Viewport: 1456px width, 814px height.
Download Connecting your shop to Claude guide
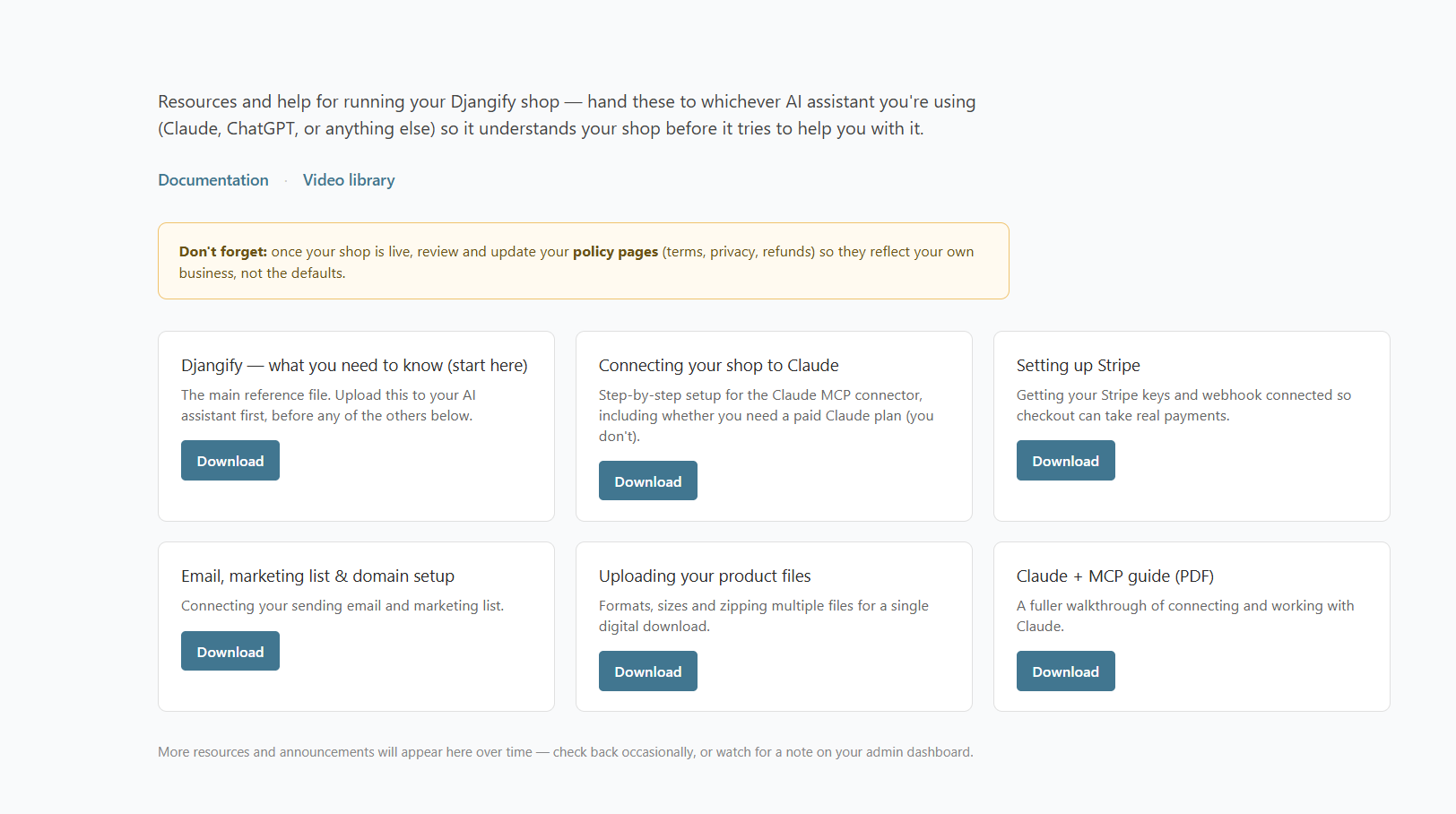[x=648, y=481]
